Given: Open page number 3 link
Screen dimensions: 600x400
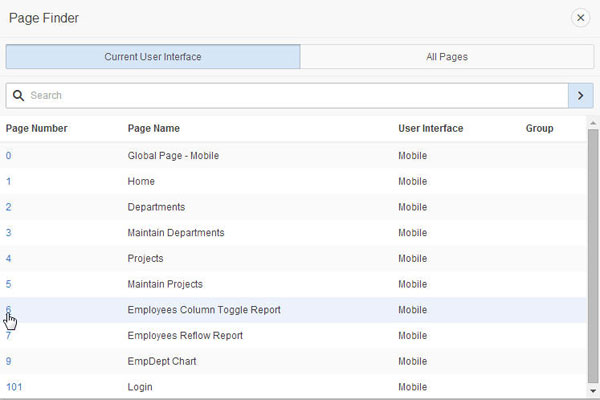Looking at the screenshot, I should (x=9, y=233).
